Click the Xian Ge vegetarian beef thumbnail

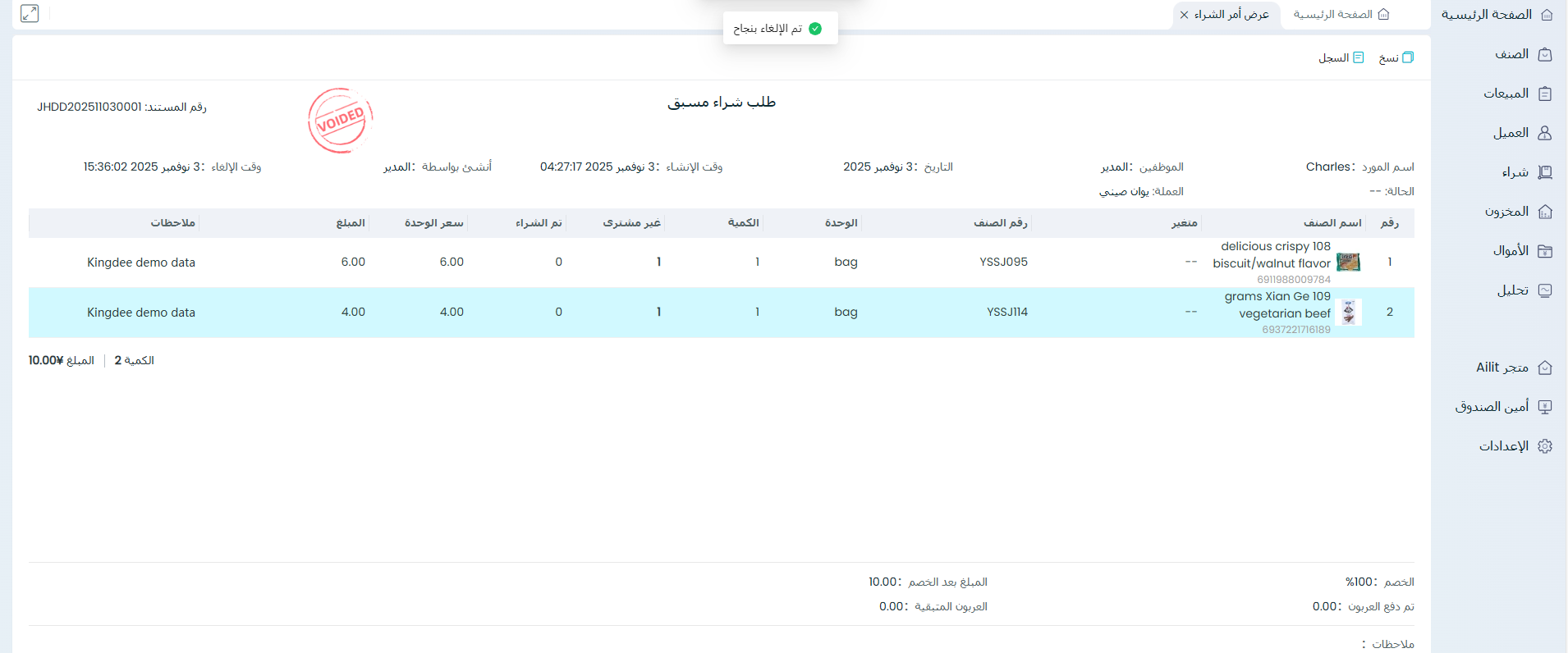(x=1349, y=313)
